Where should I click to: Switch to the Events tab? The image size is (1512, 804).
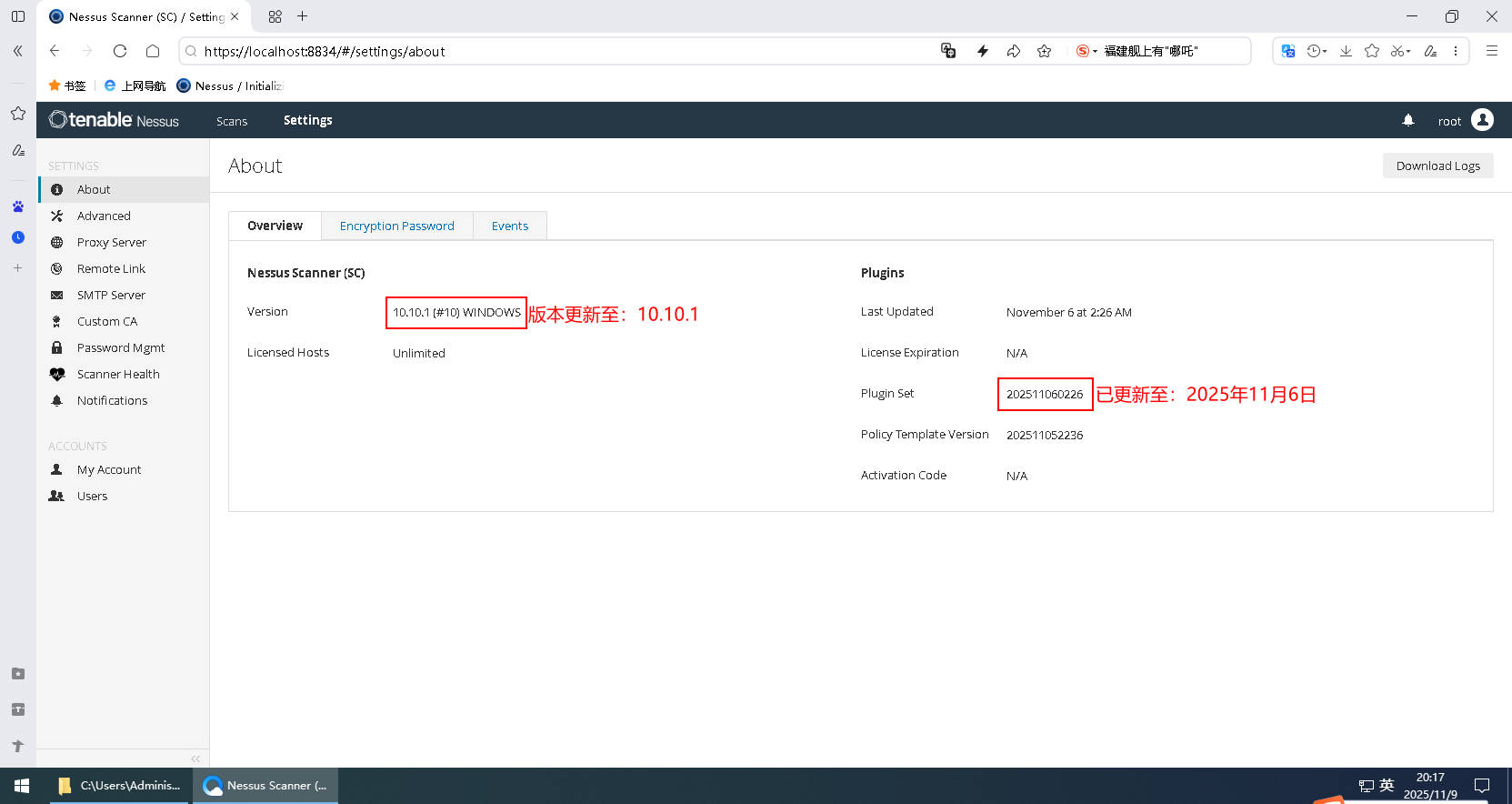pos(509,226)
